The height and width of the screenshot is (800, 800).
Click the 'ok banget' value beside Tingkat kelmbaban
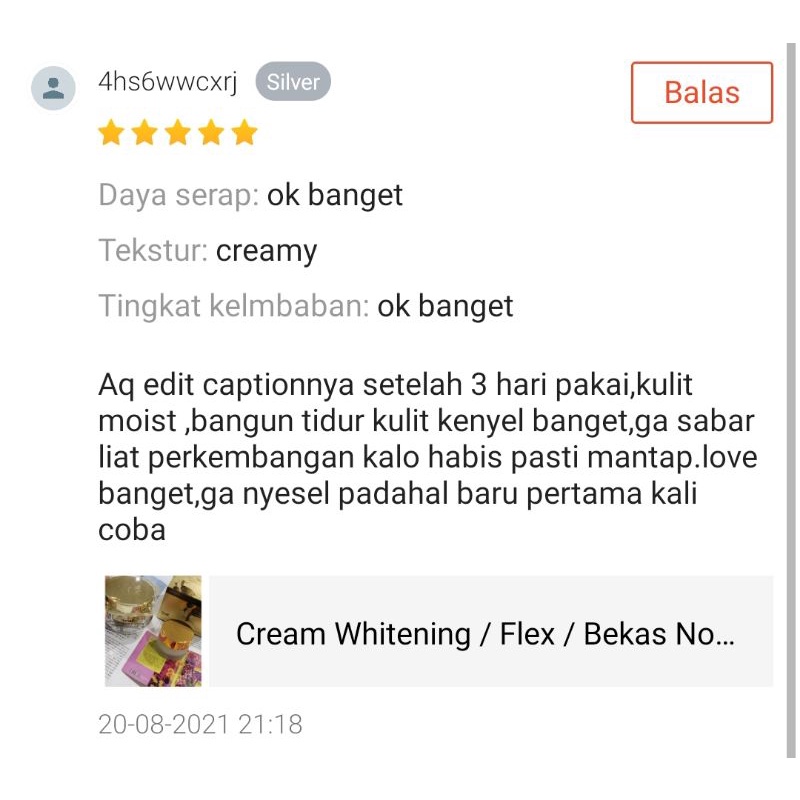coord(445,306)
